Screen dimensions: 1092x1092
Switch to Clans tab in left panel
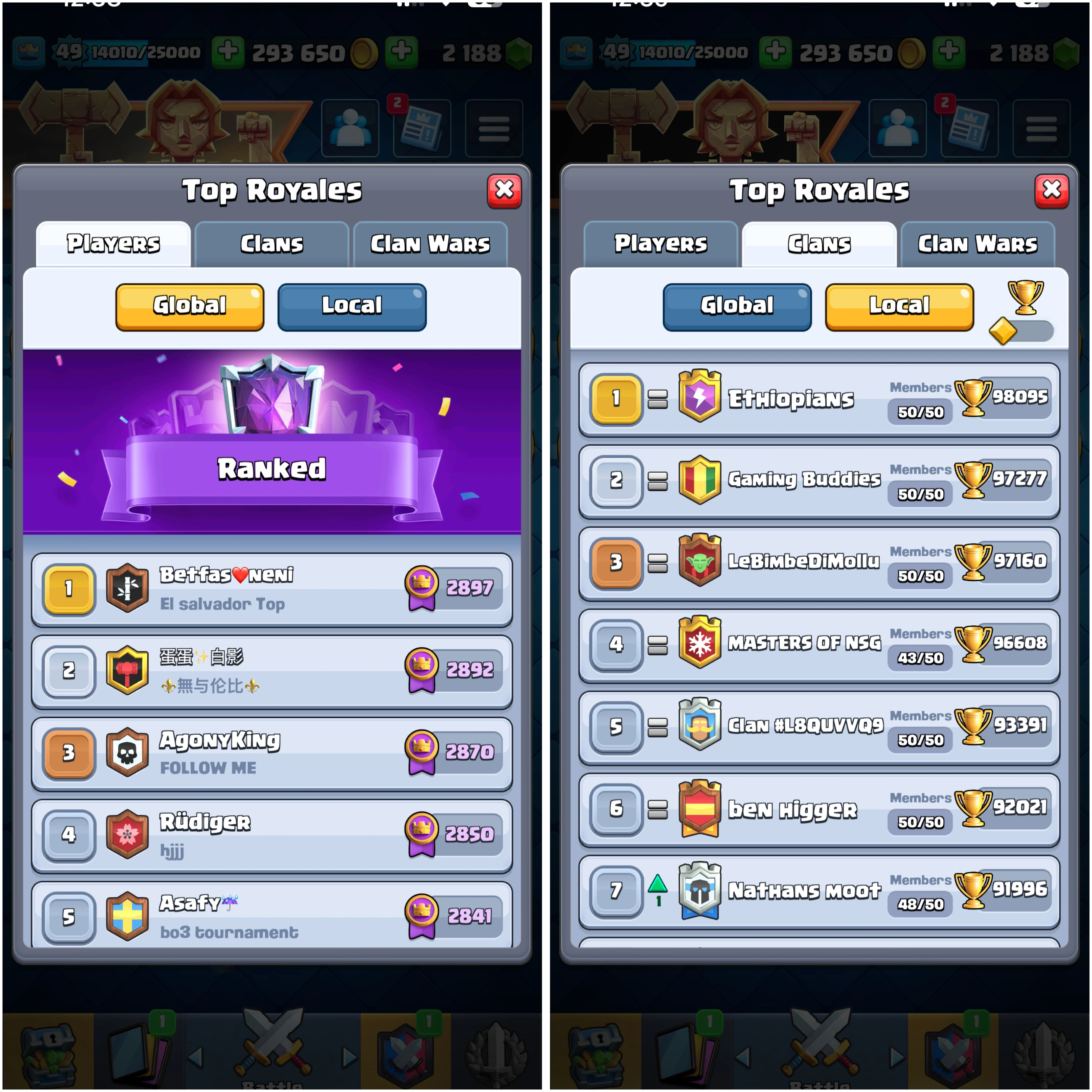coord(272,244)
